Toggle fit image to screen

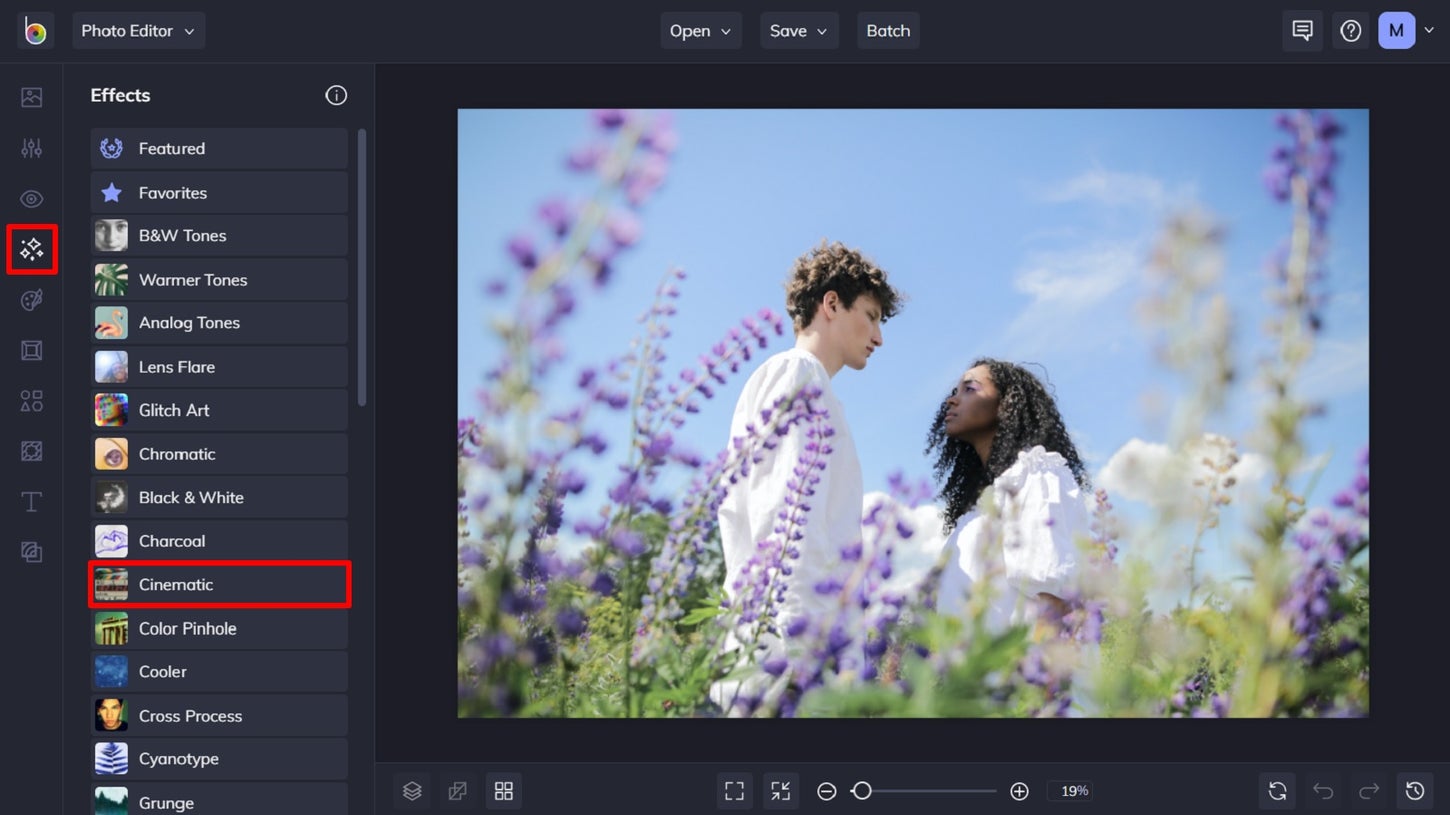pos(734,790)
